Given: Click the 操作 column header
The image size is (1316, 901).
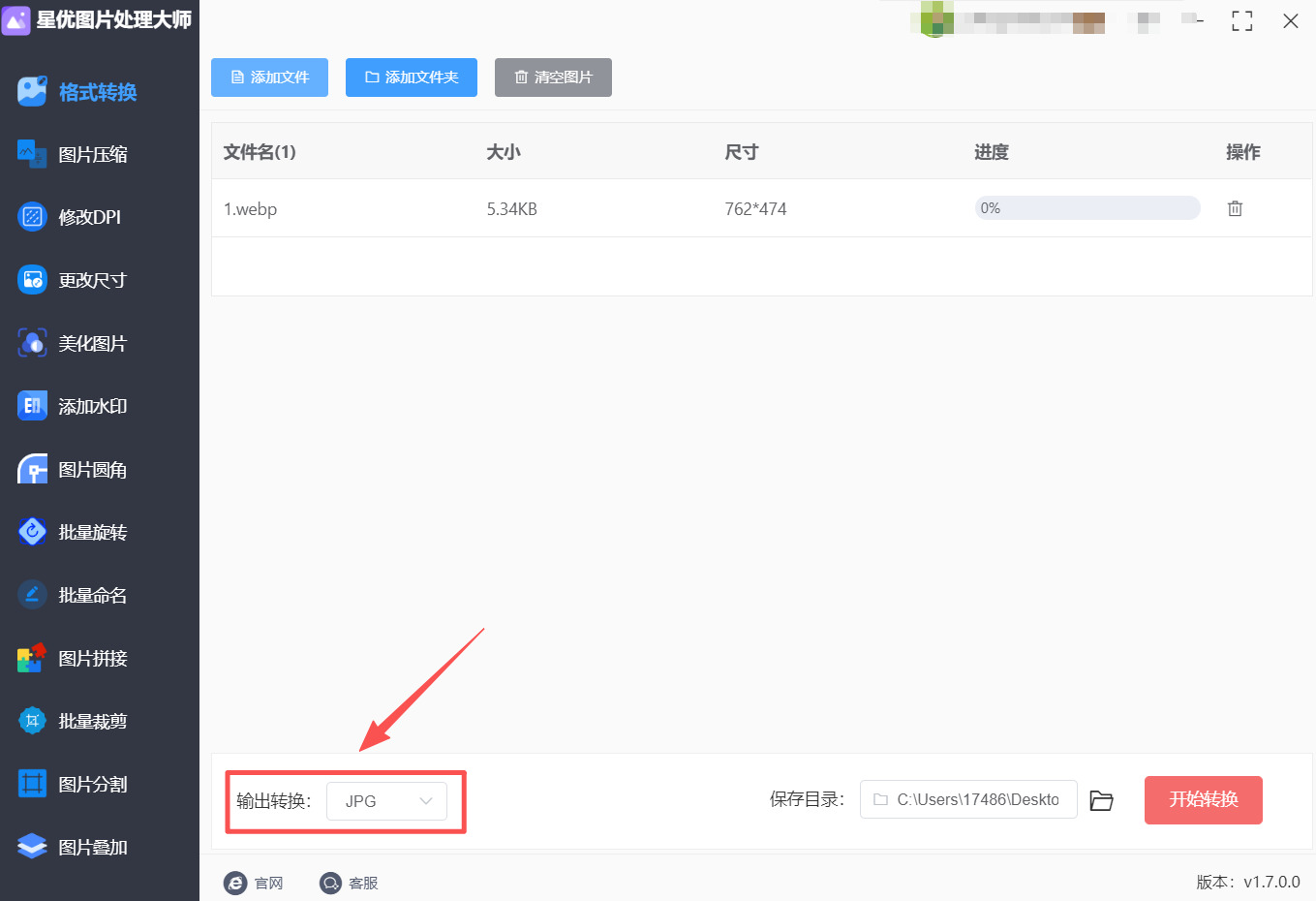Looking at the screenshot, I should point(1243,152).
